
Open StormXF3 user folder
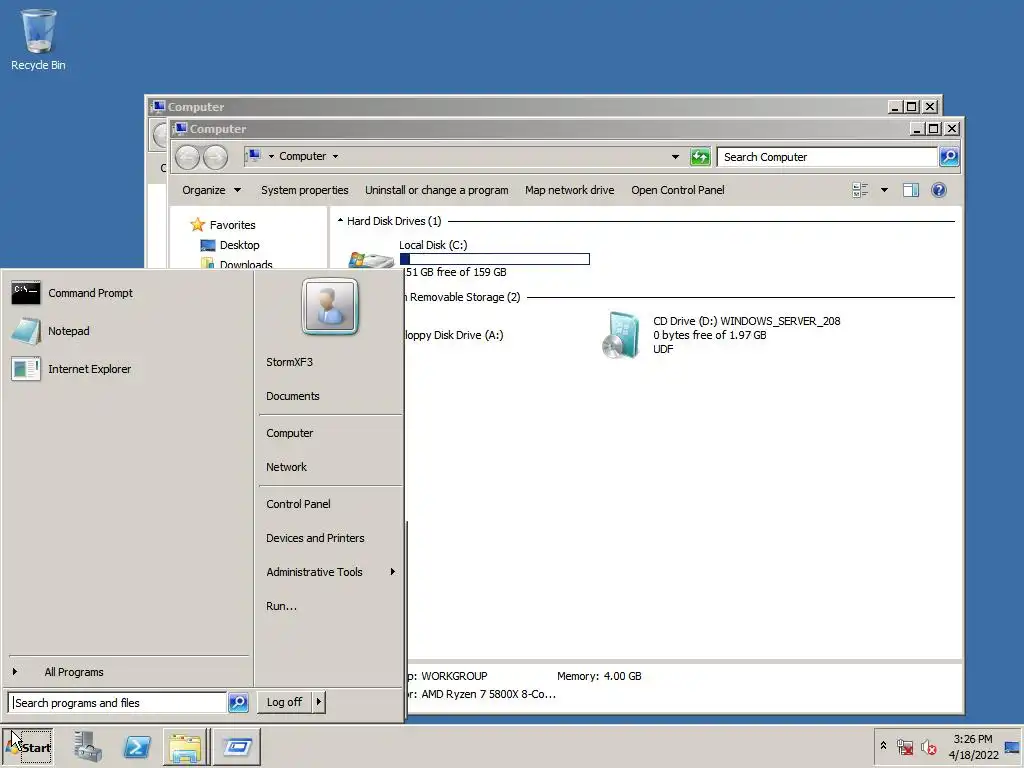pos(289,362)
